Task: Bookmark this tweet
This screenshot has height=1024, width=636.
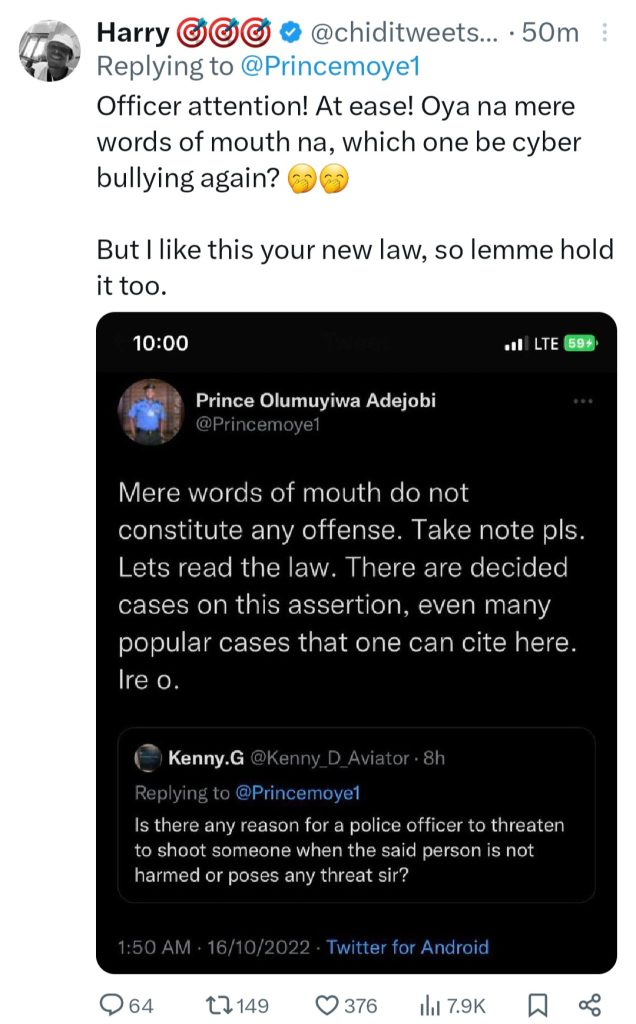Action: click(536, 1004)
